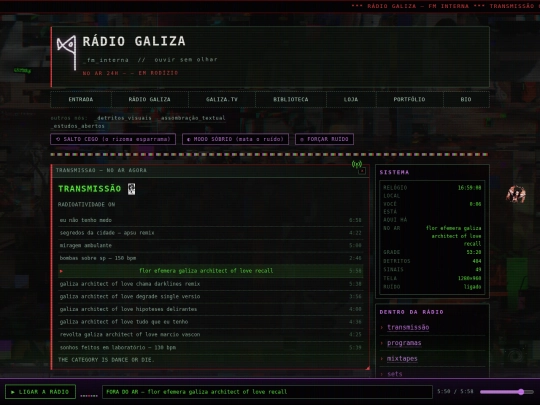Close the Transmissão panel with the x
This screenshot has height=405, width=540.
click(362, 171)
